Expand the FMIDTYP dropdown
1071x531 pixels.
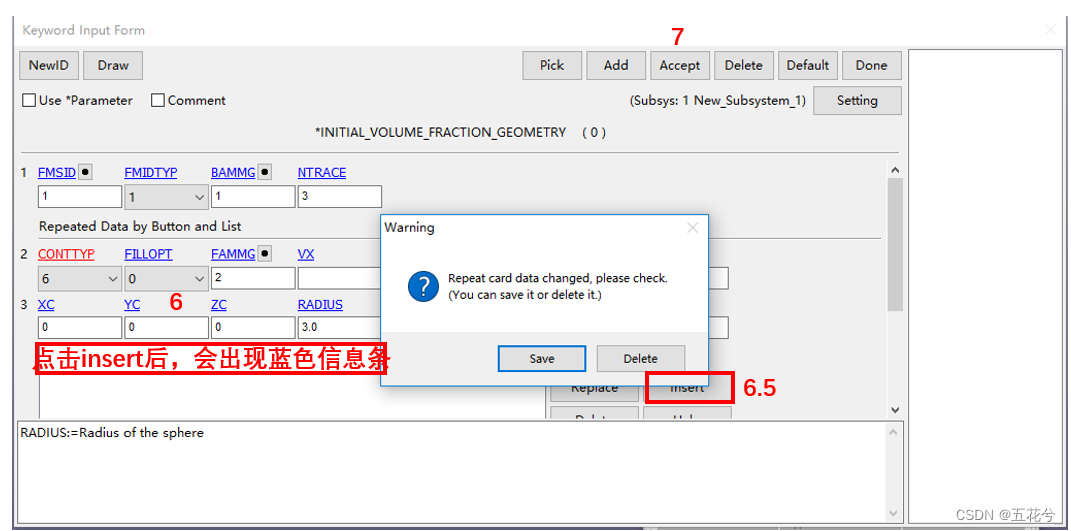(x=166, y=197)
